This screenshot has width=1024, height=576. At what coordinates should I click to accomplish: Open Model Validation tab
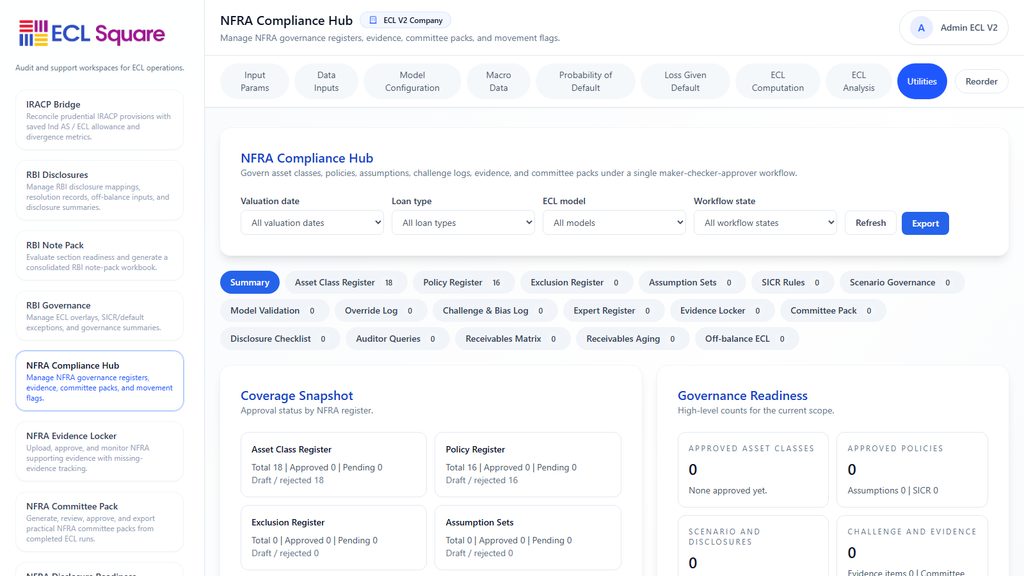click(x=274, y=310)
